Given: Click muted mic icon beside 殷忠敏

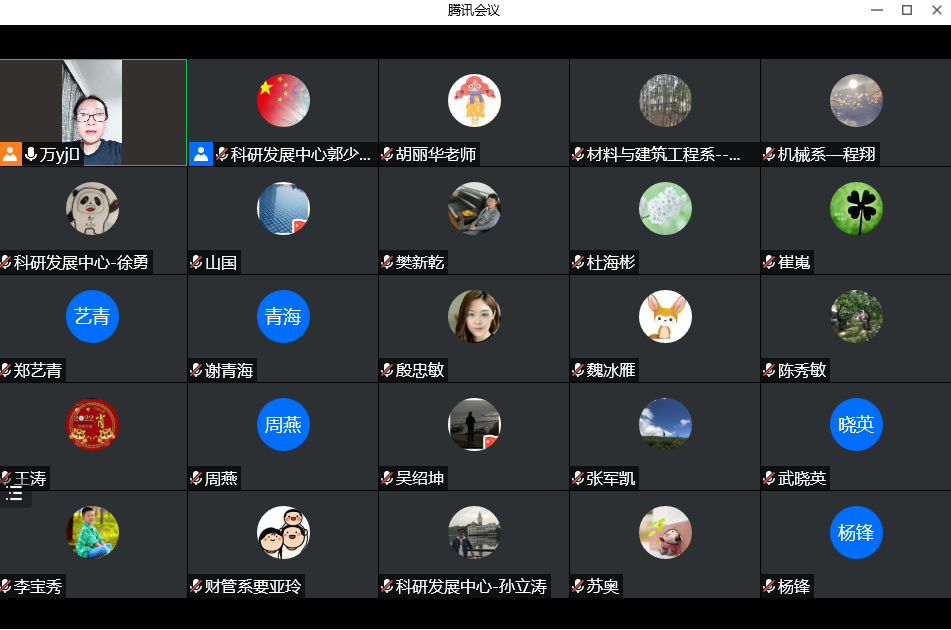Looking at the screenshot, I should (x=387, y=370).
